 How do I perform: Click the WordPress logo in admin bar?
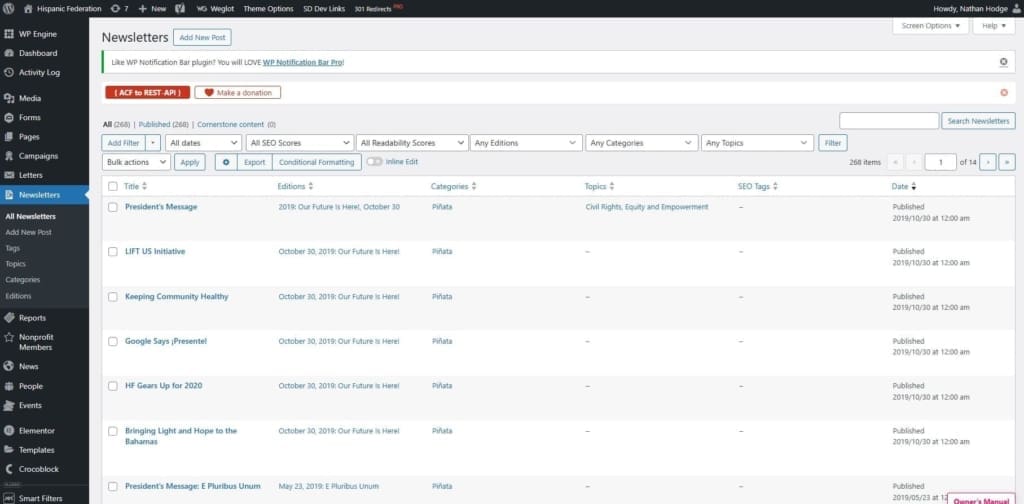tap(9, 8)
